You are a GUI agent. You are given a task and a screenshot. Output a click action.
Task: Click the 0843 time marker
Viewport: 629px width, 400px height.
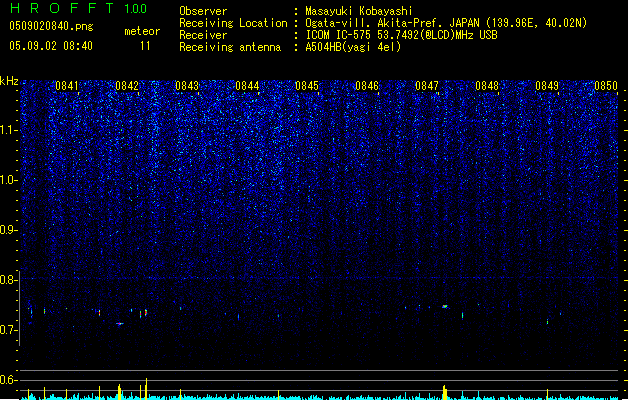(187, 86)
